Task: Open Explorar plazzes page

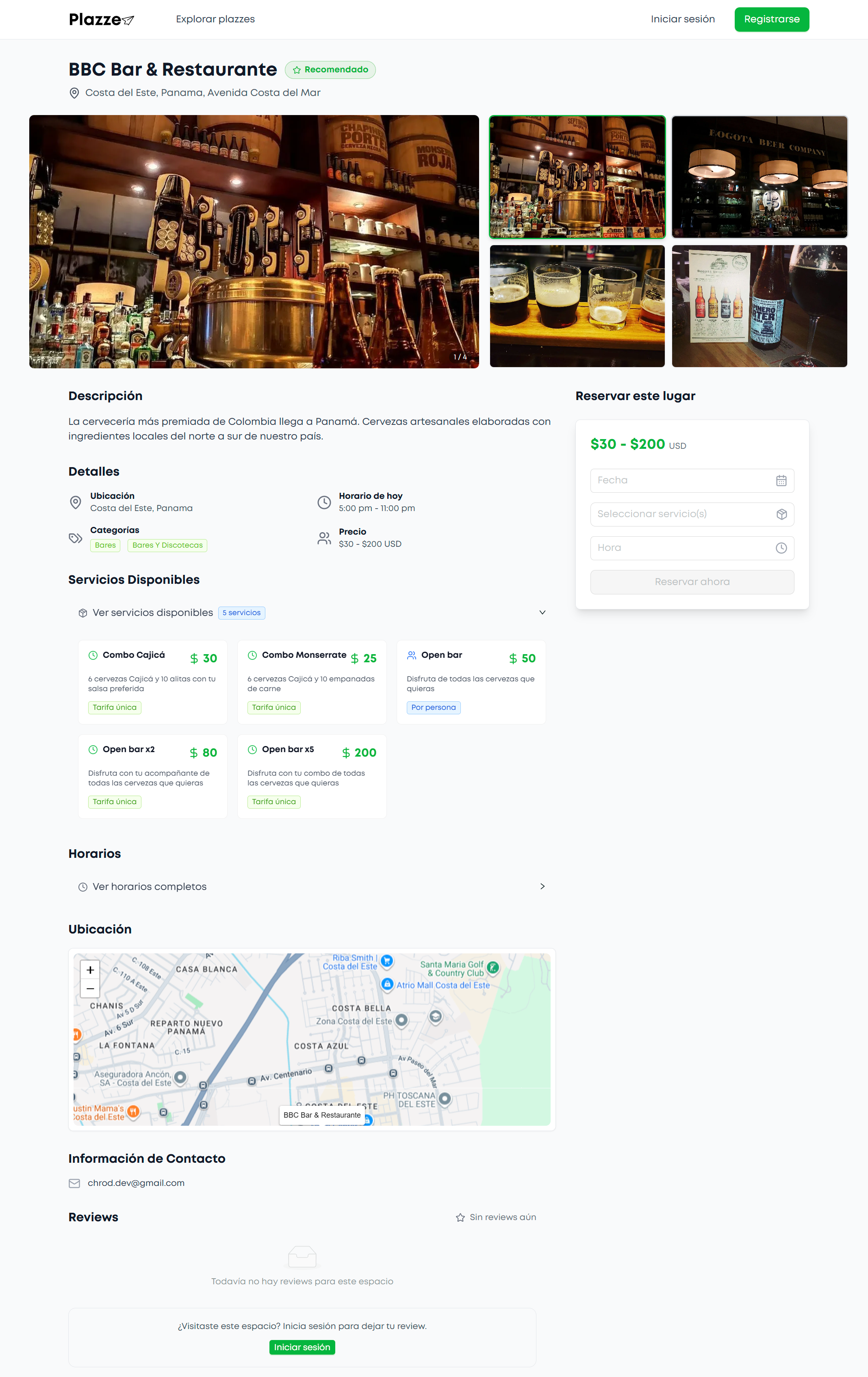Action: point(215,20)
